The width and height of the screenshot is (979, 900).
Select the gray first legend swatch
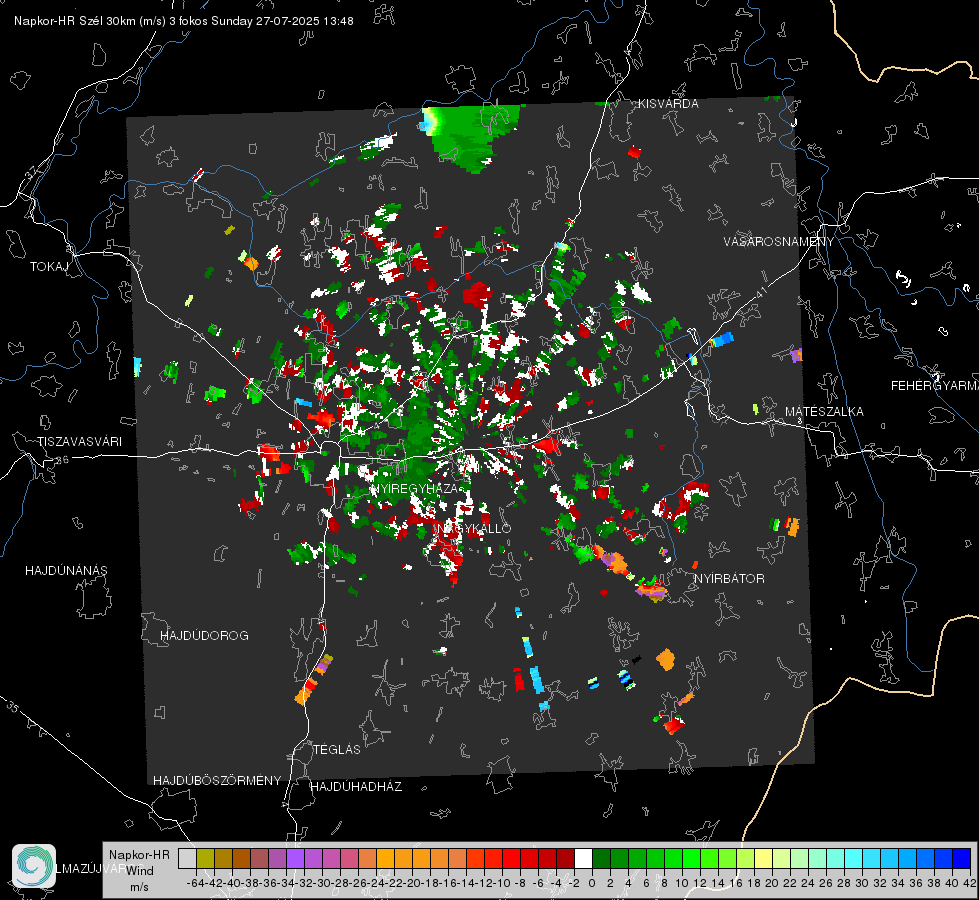coord(187,859)
